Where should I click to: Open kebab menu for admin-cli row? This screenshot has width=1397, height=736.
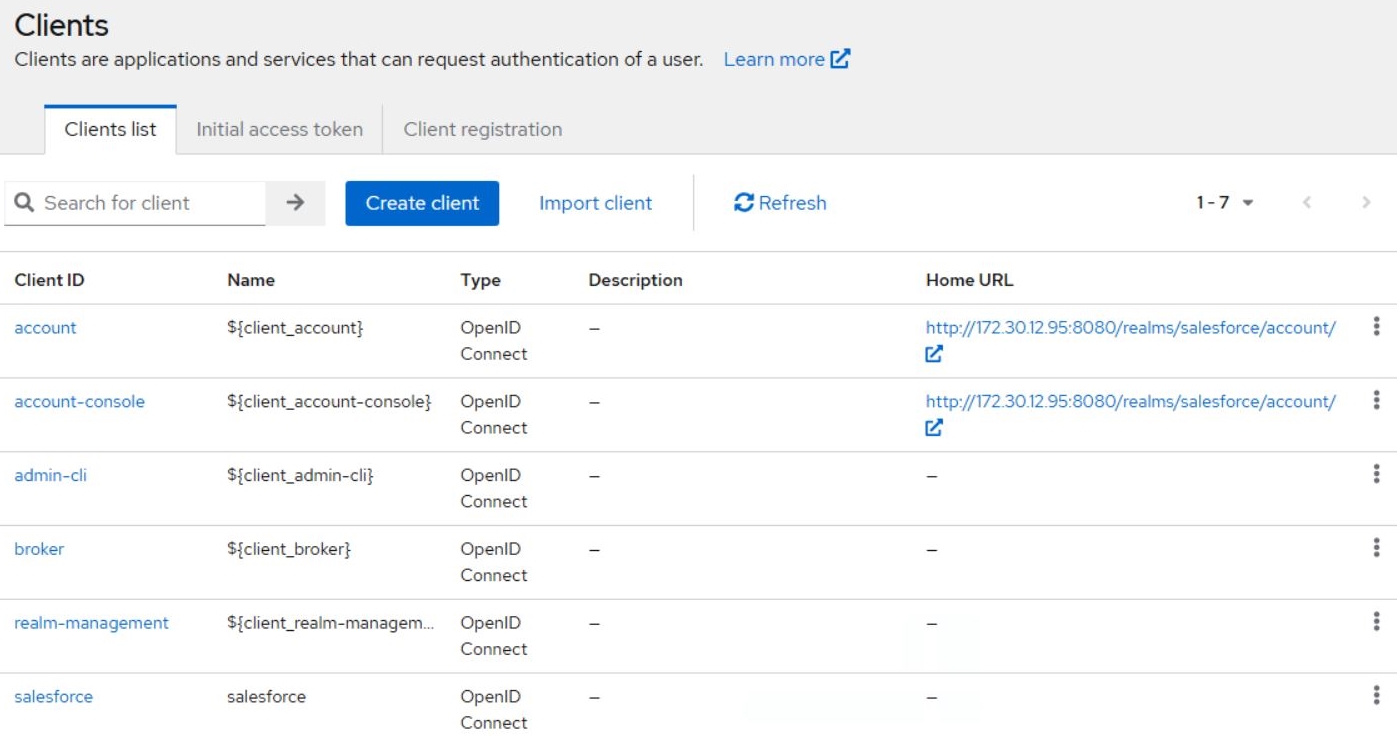point(1376,475)
